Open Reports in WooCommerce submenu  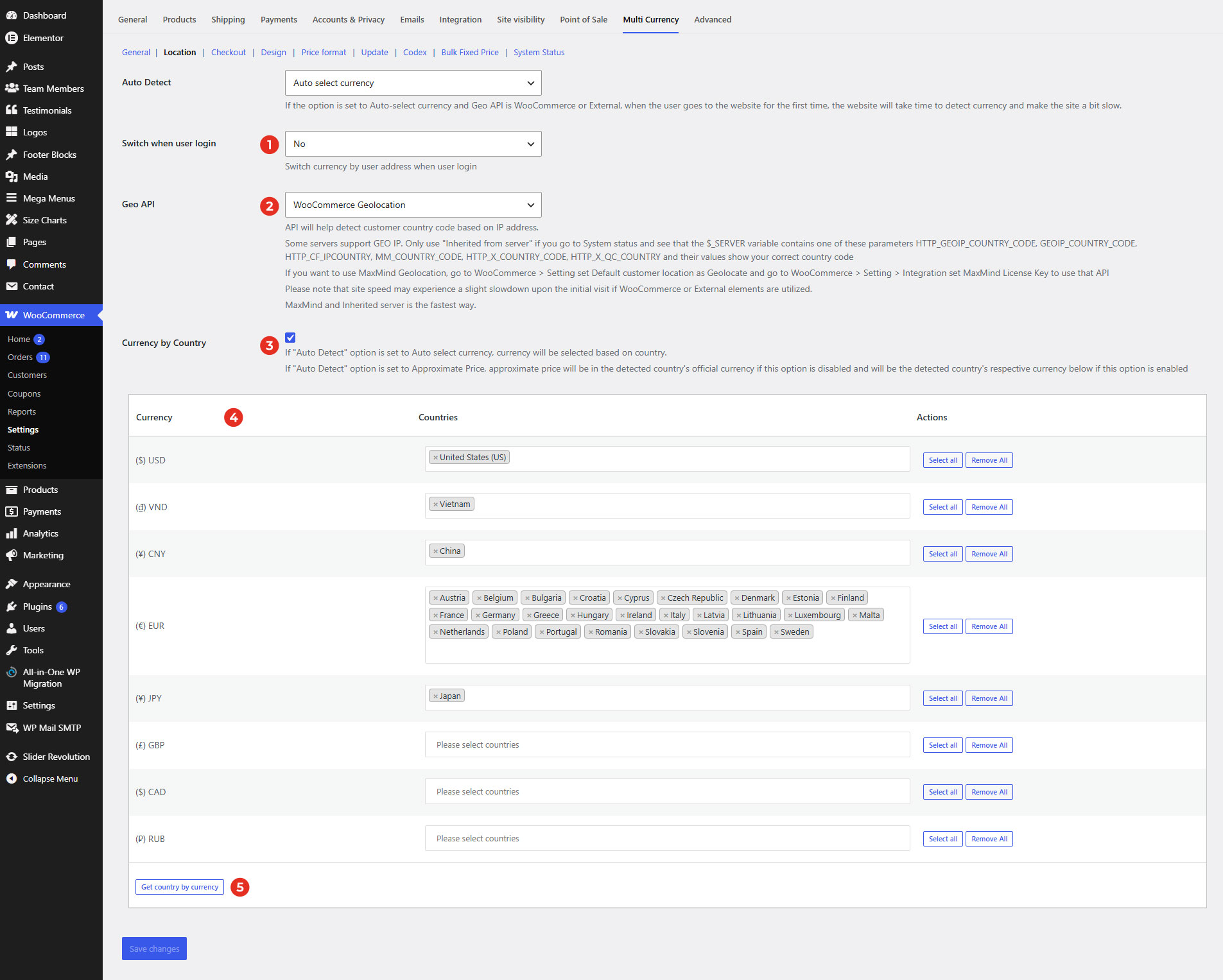click(x=22, y=412)
